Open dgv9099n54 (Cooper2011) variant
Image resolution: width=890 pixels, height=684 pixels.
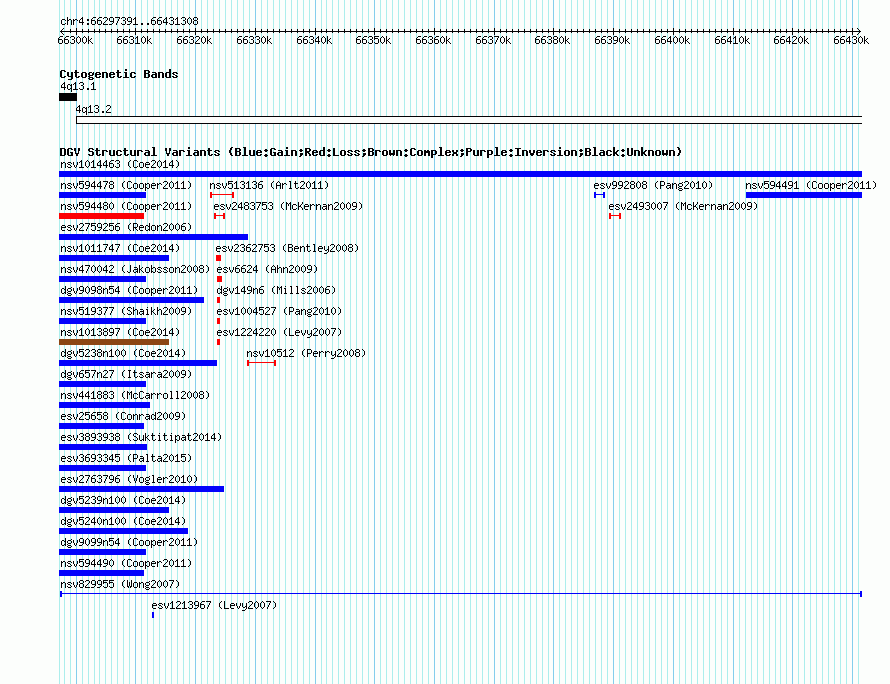[129, 543]
